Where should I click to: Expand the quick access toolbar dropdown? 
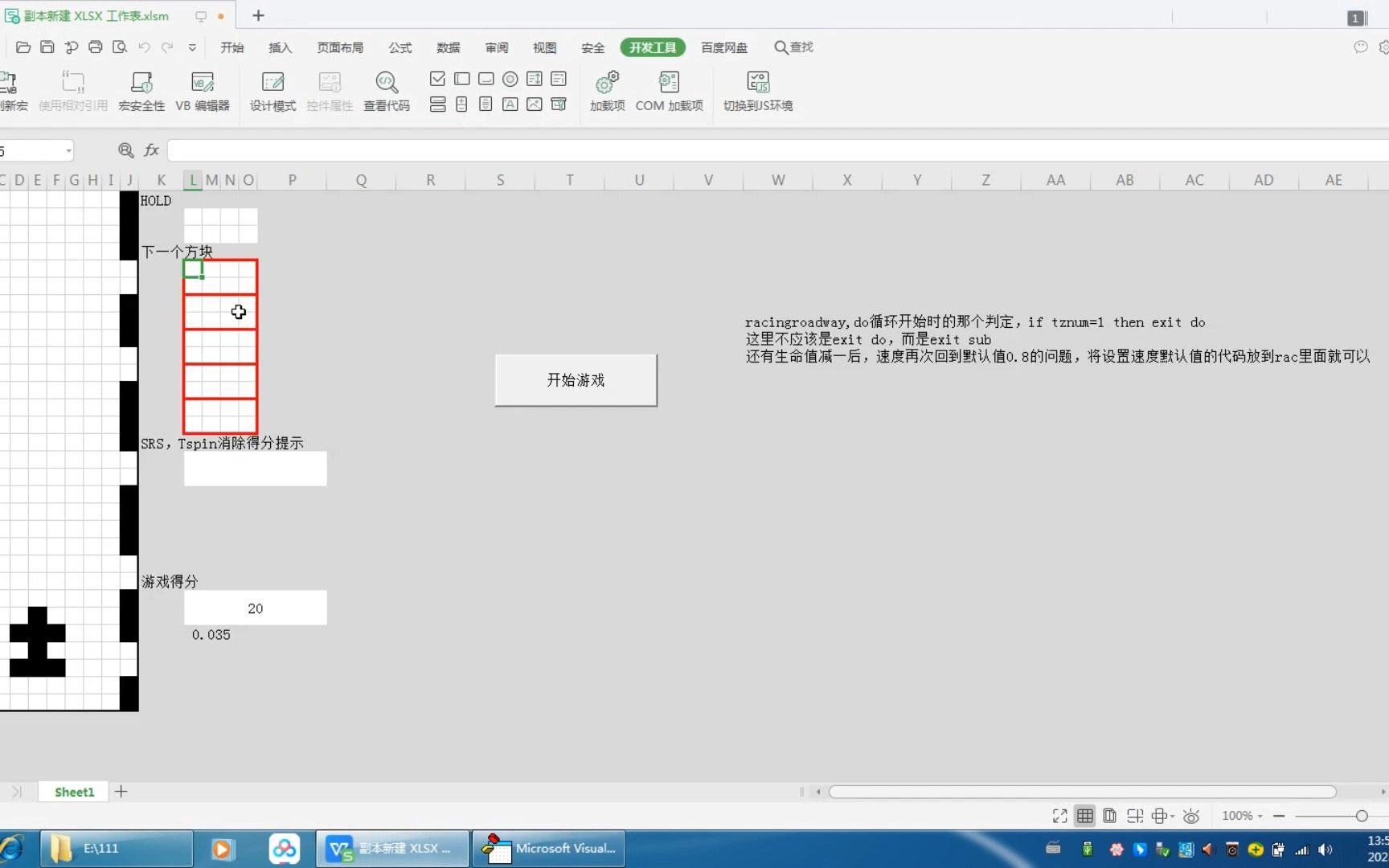(x=192, y=47)
